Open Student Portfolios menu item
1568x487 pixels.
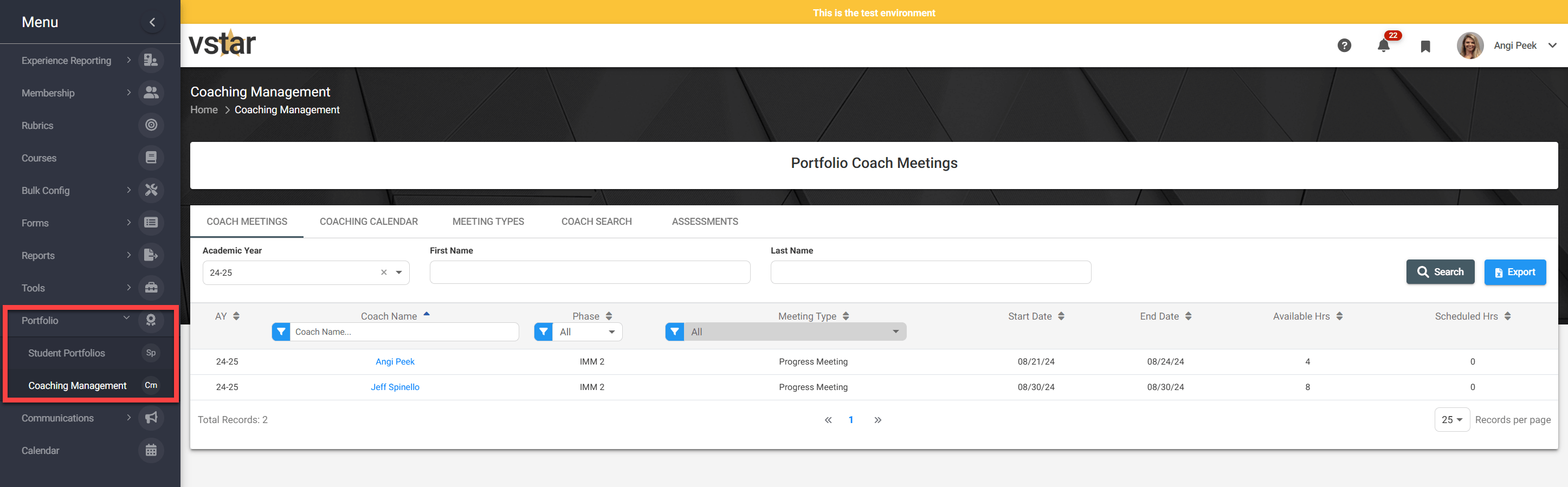66,353
